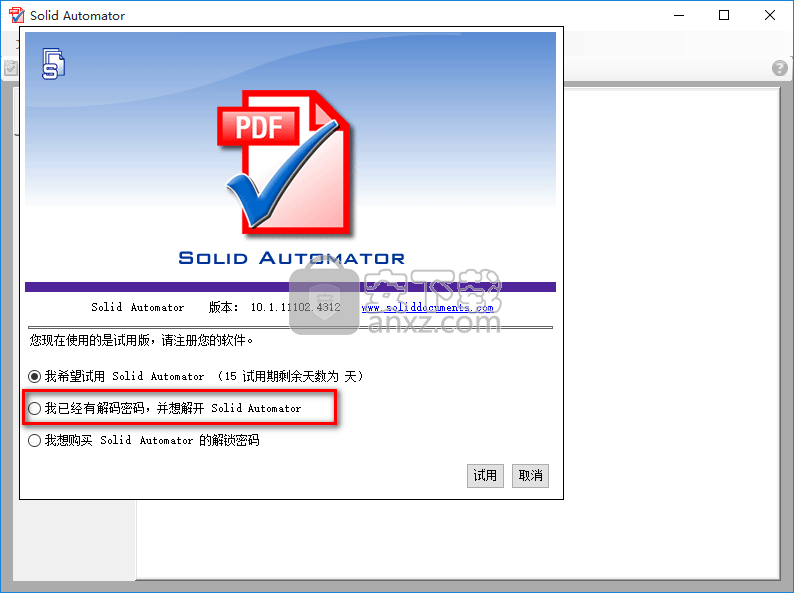Click the 试用 button

click(485, 476)
